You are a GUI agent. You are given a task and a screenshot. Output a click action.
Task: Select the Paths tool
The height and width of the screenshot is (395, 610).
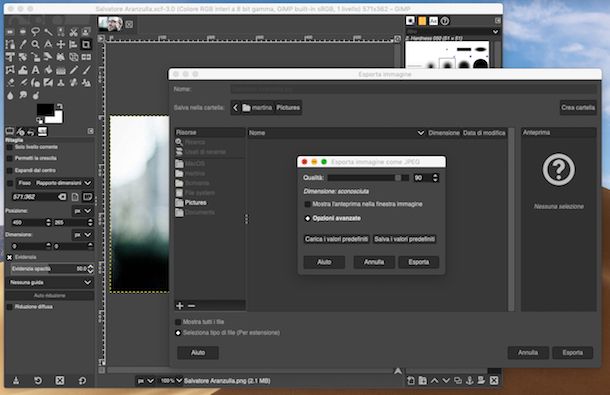(10, 44)
